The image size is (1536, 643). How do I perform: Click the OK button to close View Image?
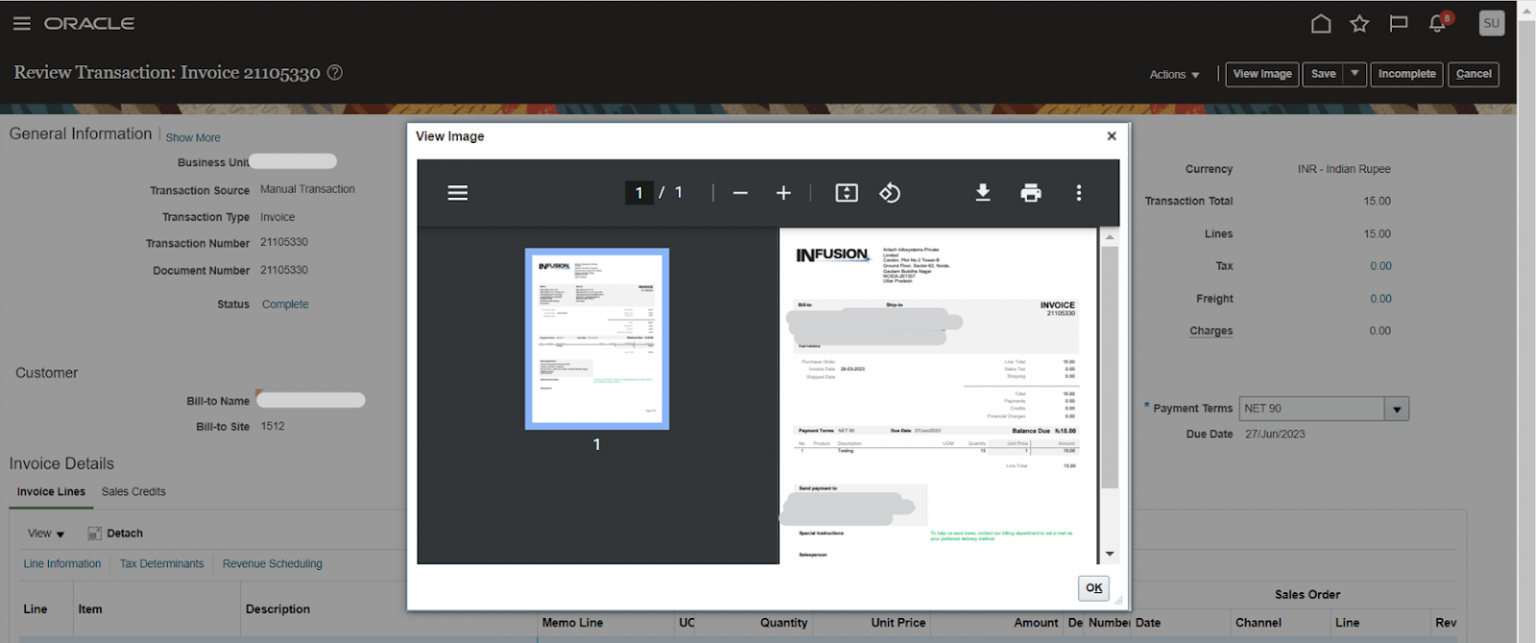point(1093,588)
